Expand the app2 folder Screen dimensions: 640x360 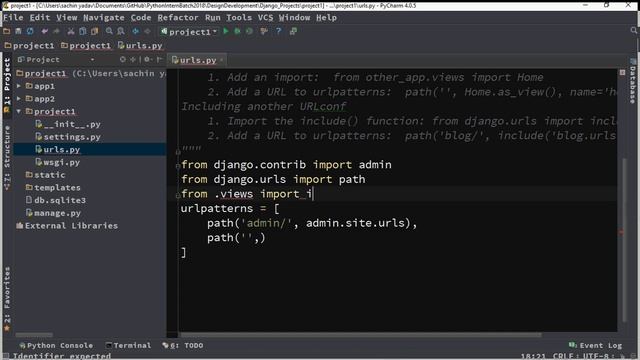tap(19, 99)
